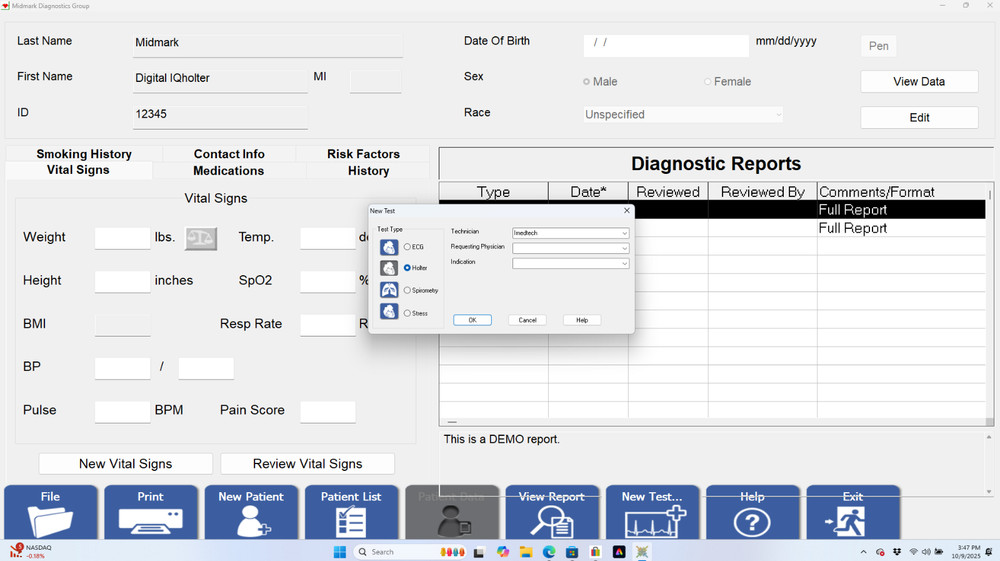Click OK in the New Test dialog
This screenshot has height=561, width=1000.
[x=473, y=320]
